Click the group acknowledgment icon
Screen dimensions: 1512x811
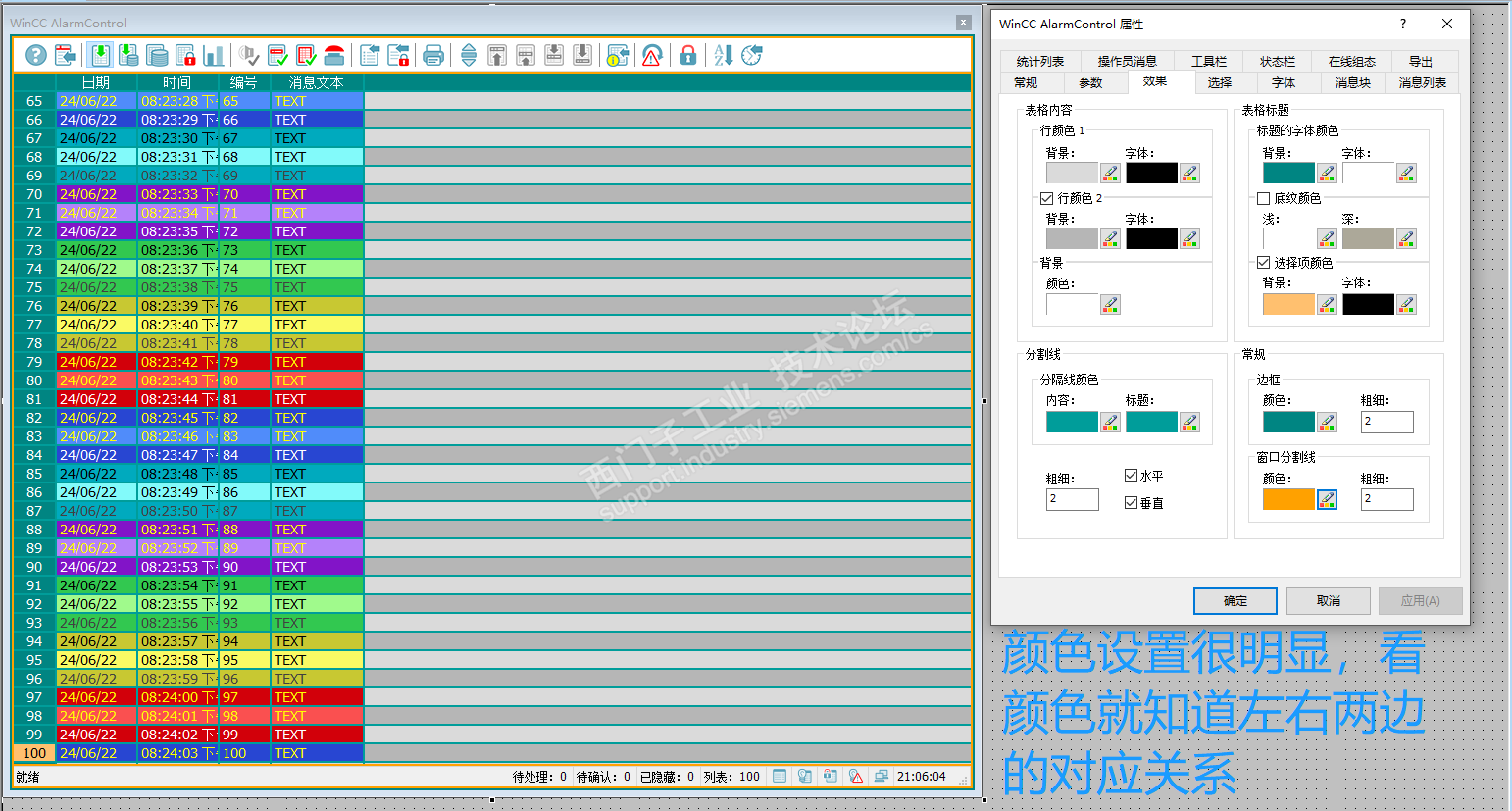pos(306,56)
